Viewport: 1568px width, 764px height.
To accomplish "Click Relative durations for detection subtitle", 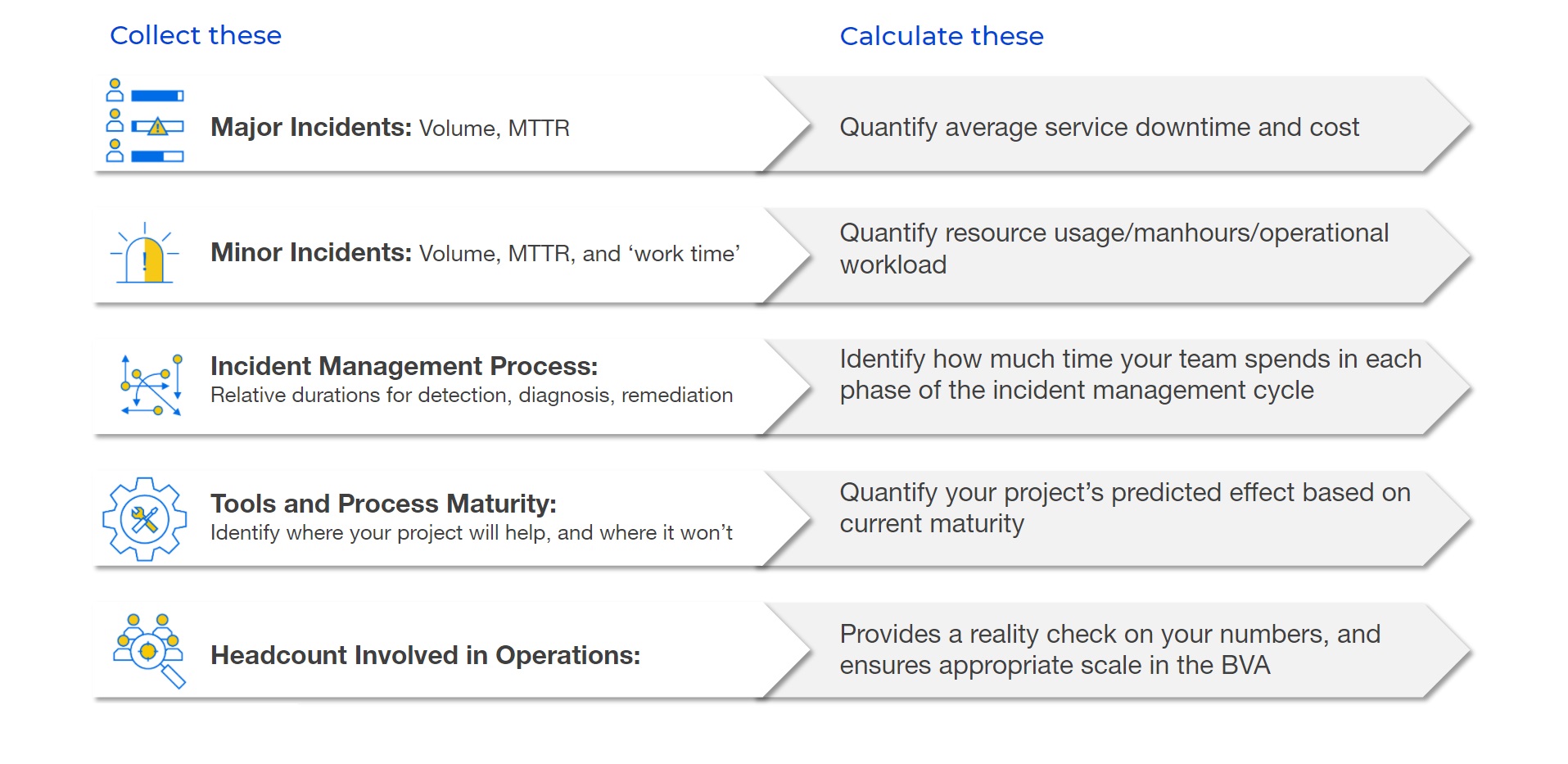I will pyautogui.click(x=472, y=396).
